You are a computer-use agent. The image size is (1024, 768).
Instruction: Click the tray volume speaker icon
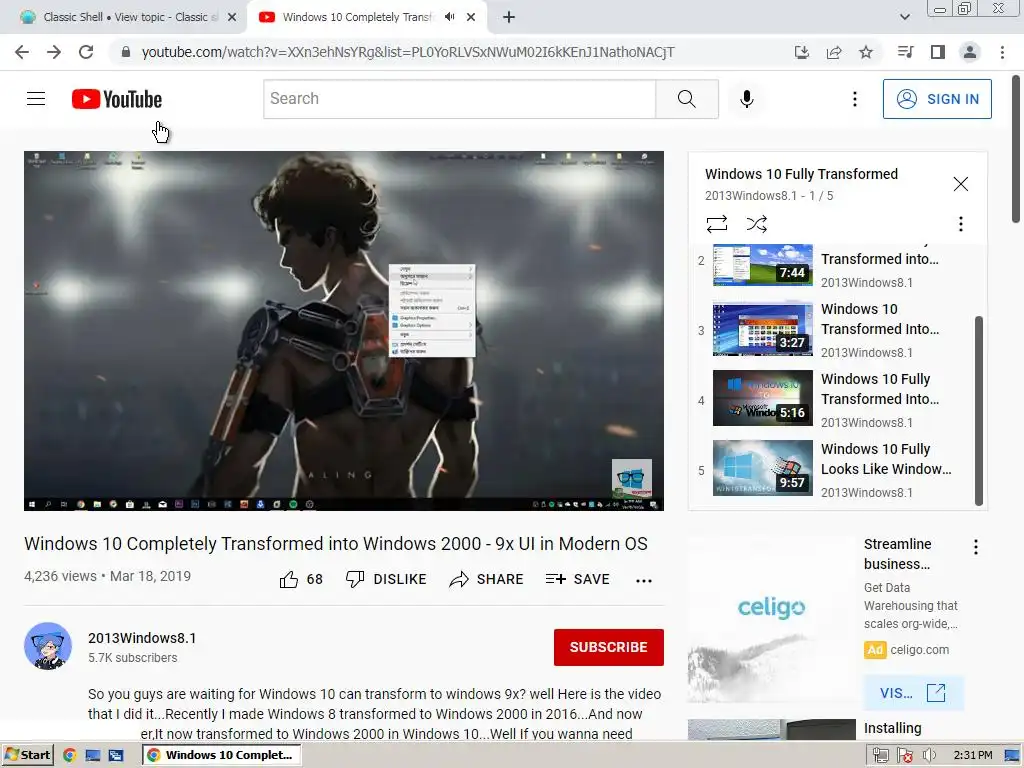pyautogui.click(x=929, y=756)
